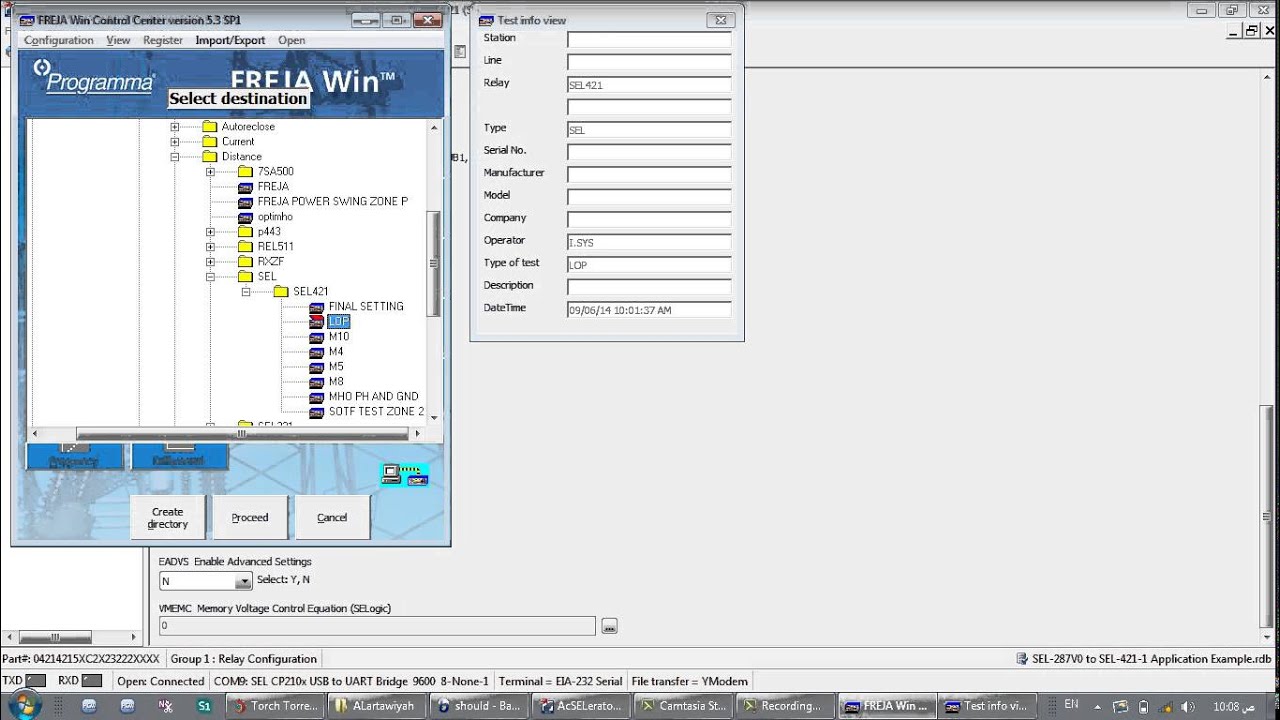
Task: Select the optimho test file icon
Action: (246, 217)
